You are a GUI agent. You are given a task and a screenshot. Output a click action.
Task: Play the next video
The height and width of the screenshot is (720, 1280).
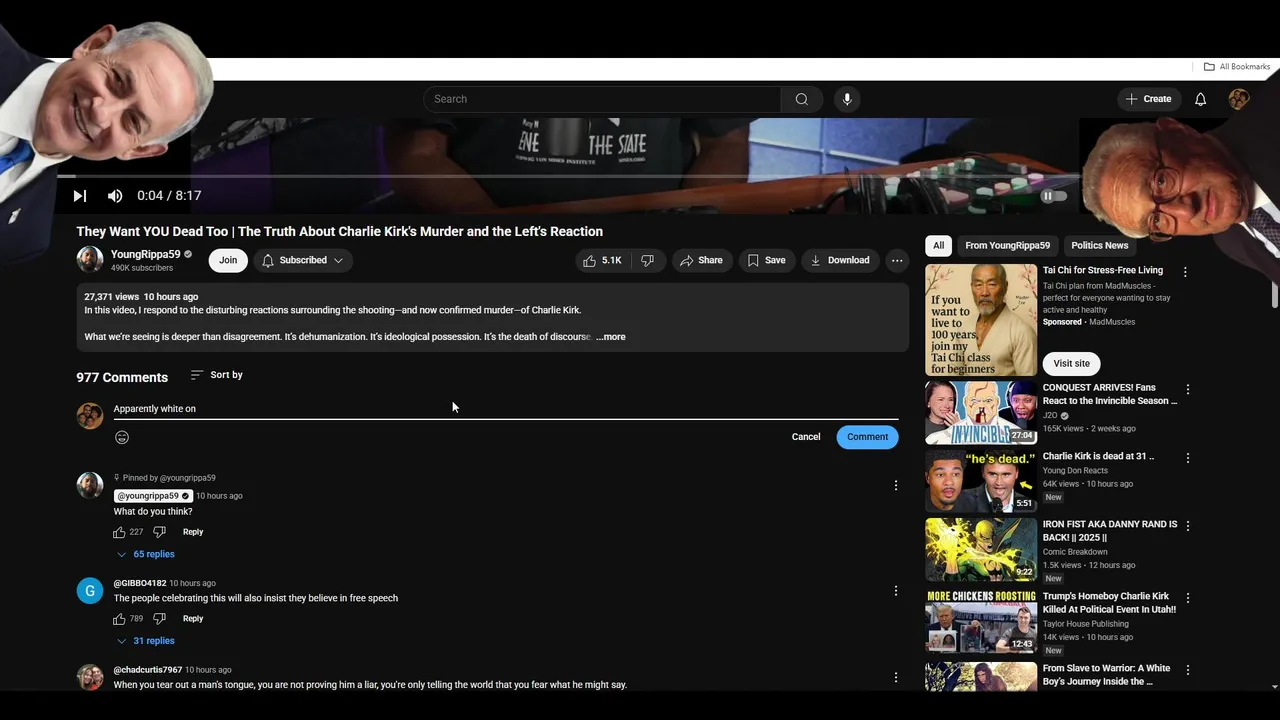80,196
